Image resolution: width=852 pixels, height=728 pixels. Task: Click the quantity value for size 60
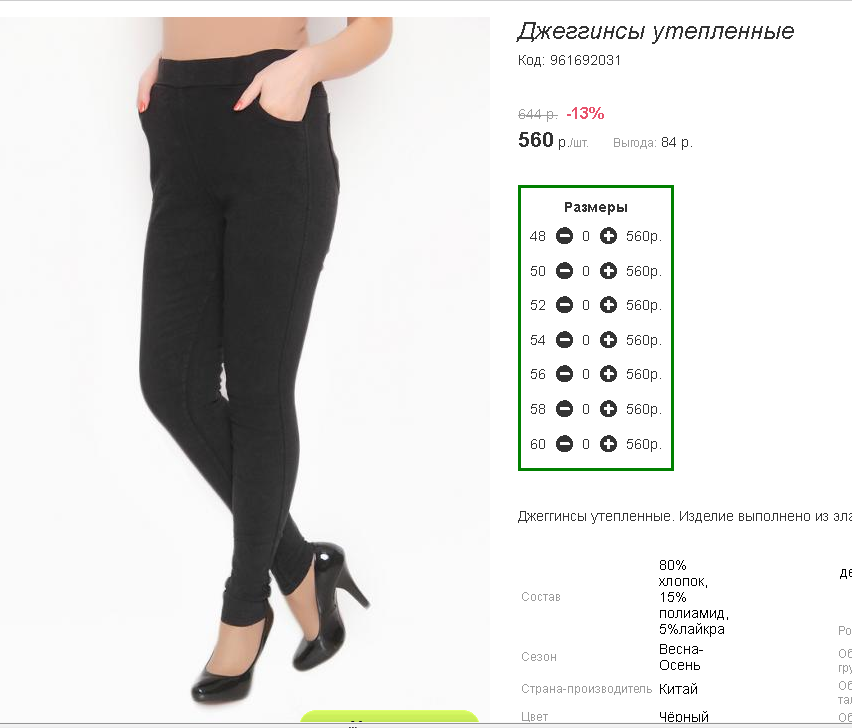pyautogui.click(x=586, y=444)
